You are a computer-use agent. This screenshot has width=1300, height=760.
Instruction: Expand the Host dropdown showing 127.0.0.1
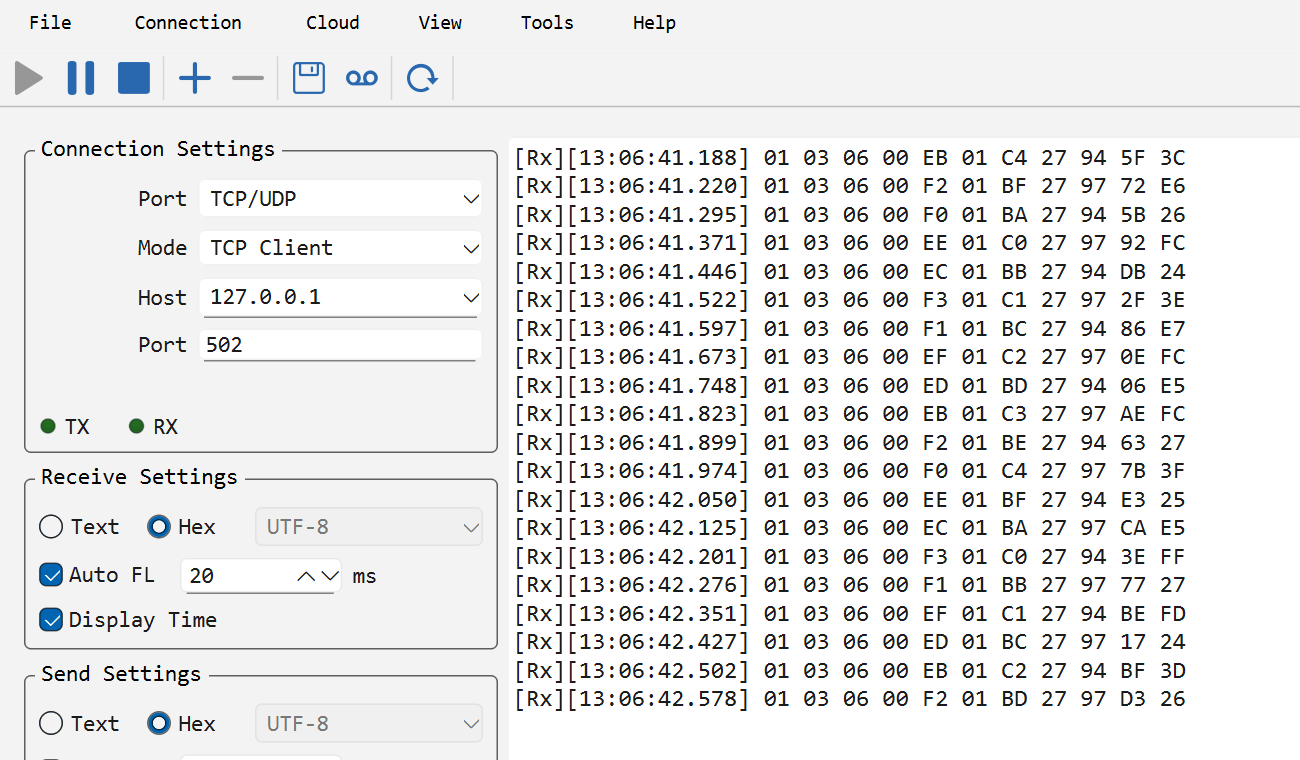340,297
